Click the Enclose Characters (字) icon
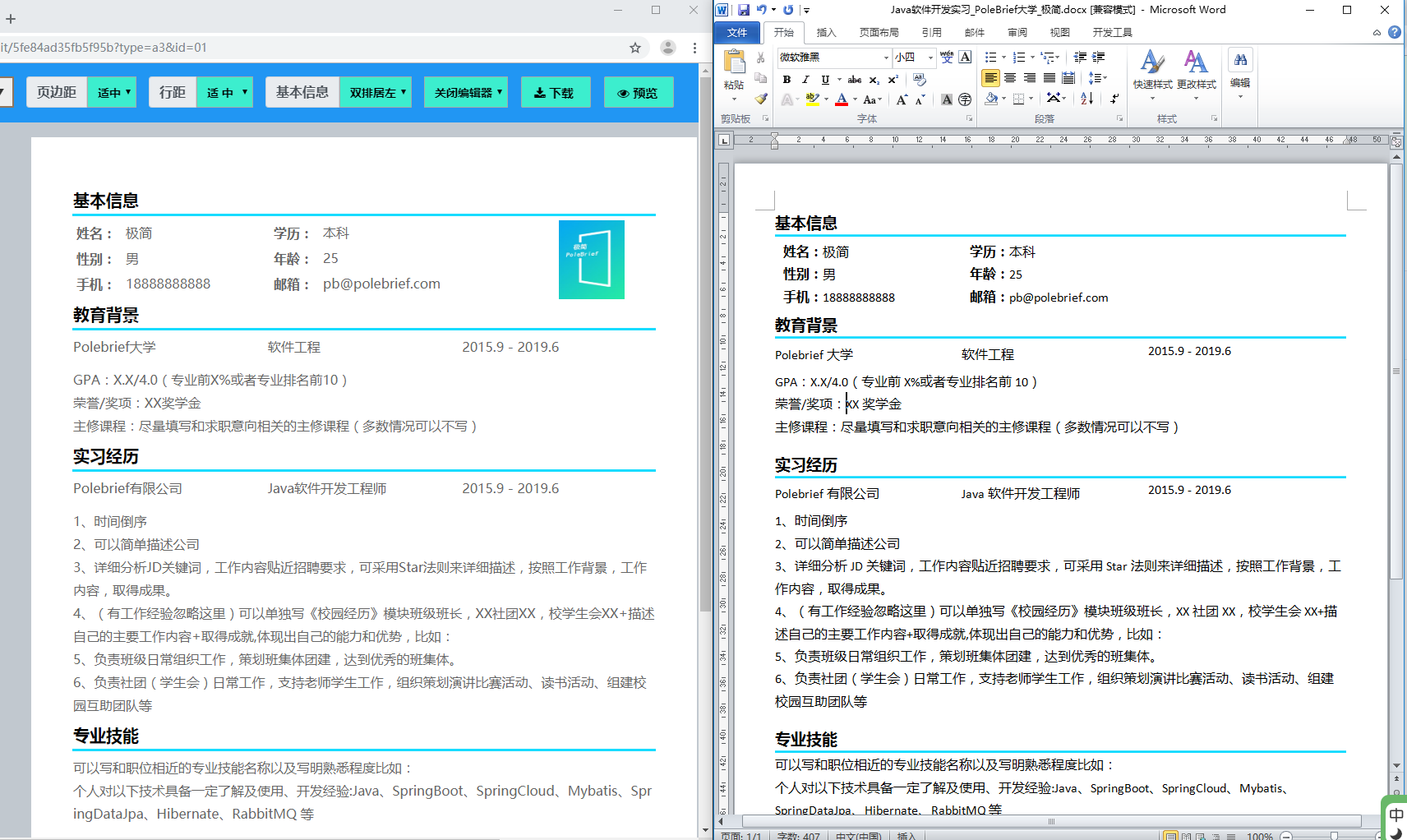The height and width of the screenshot is (840, 1407). click(965, 99)
